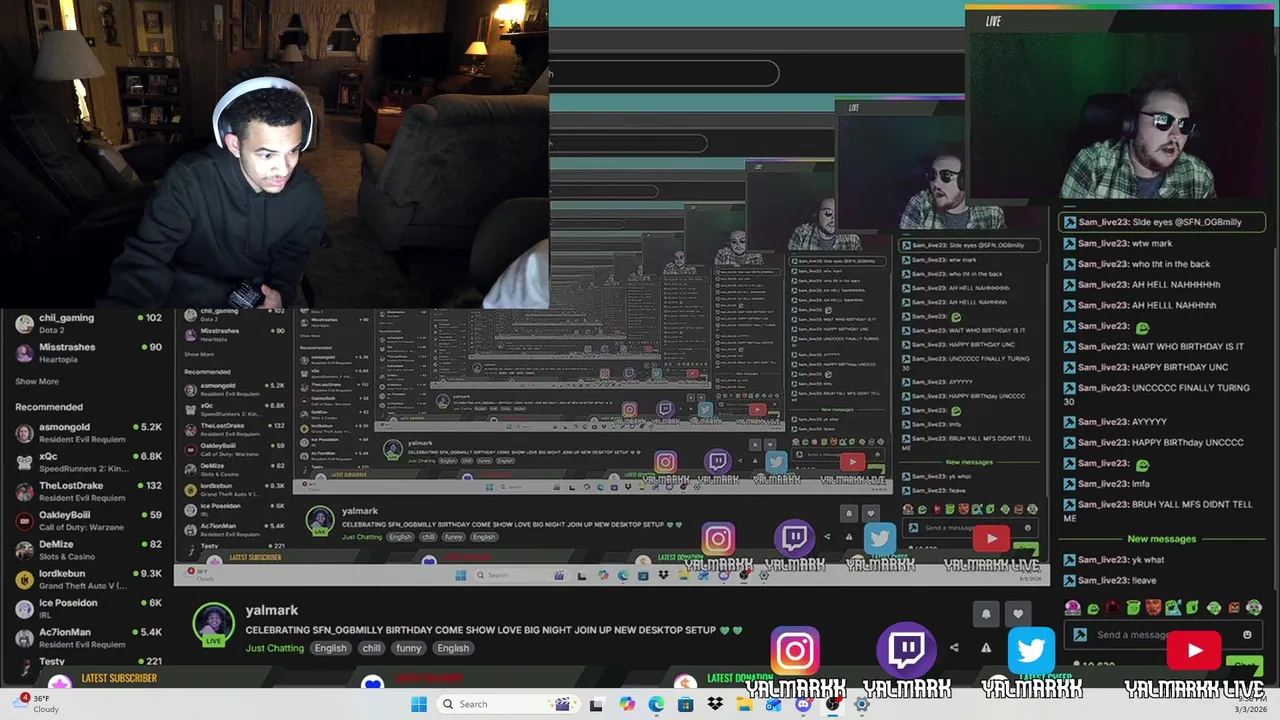Screen dimensions: 1280x720
Task: Open the weather widget showing 36°F Cloudy
Action: [x=36, y=704]
